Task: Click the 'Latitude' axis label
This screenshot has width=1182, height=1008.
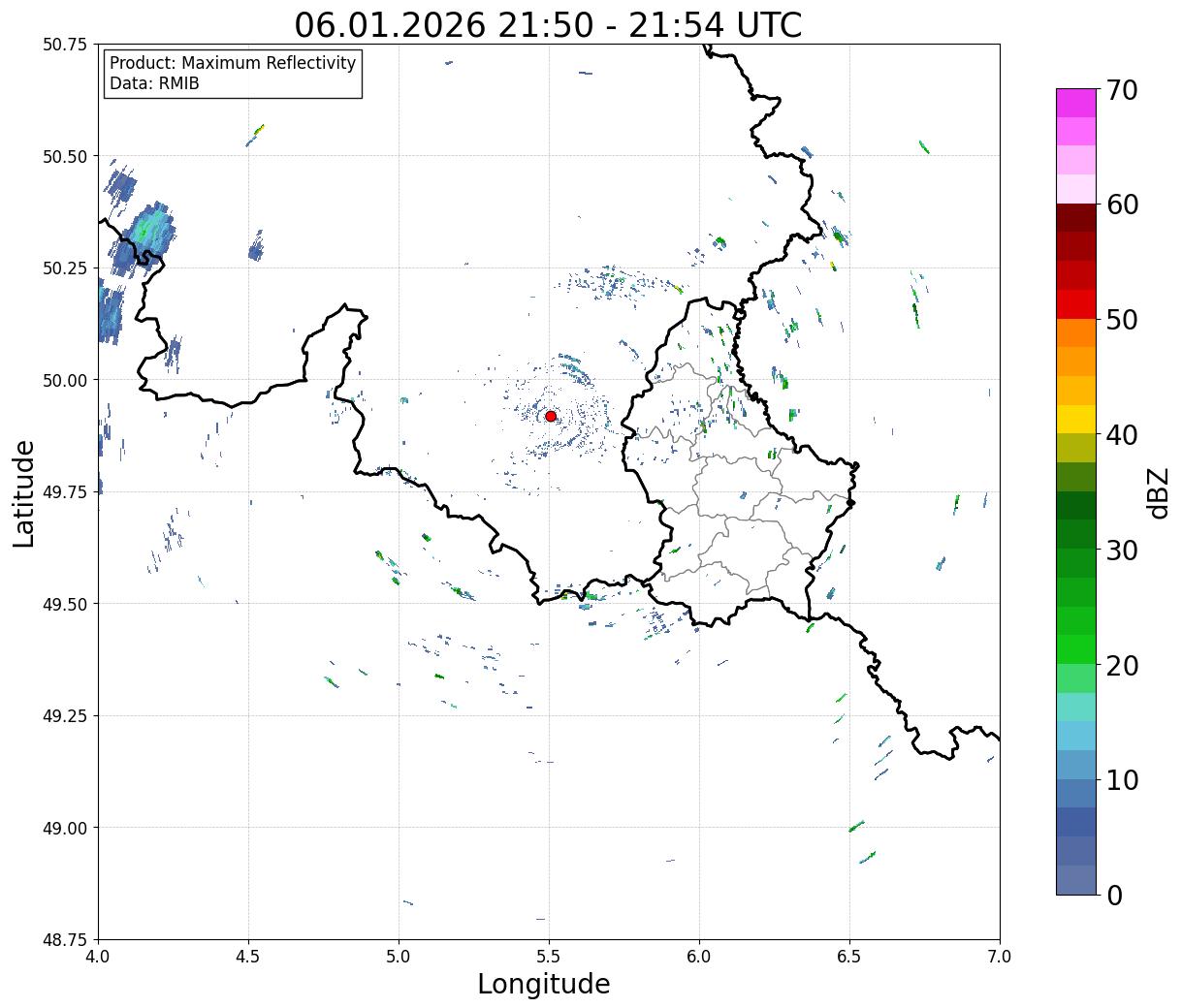Action: click(24, 493)
